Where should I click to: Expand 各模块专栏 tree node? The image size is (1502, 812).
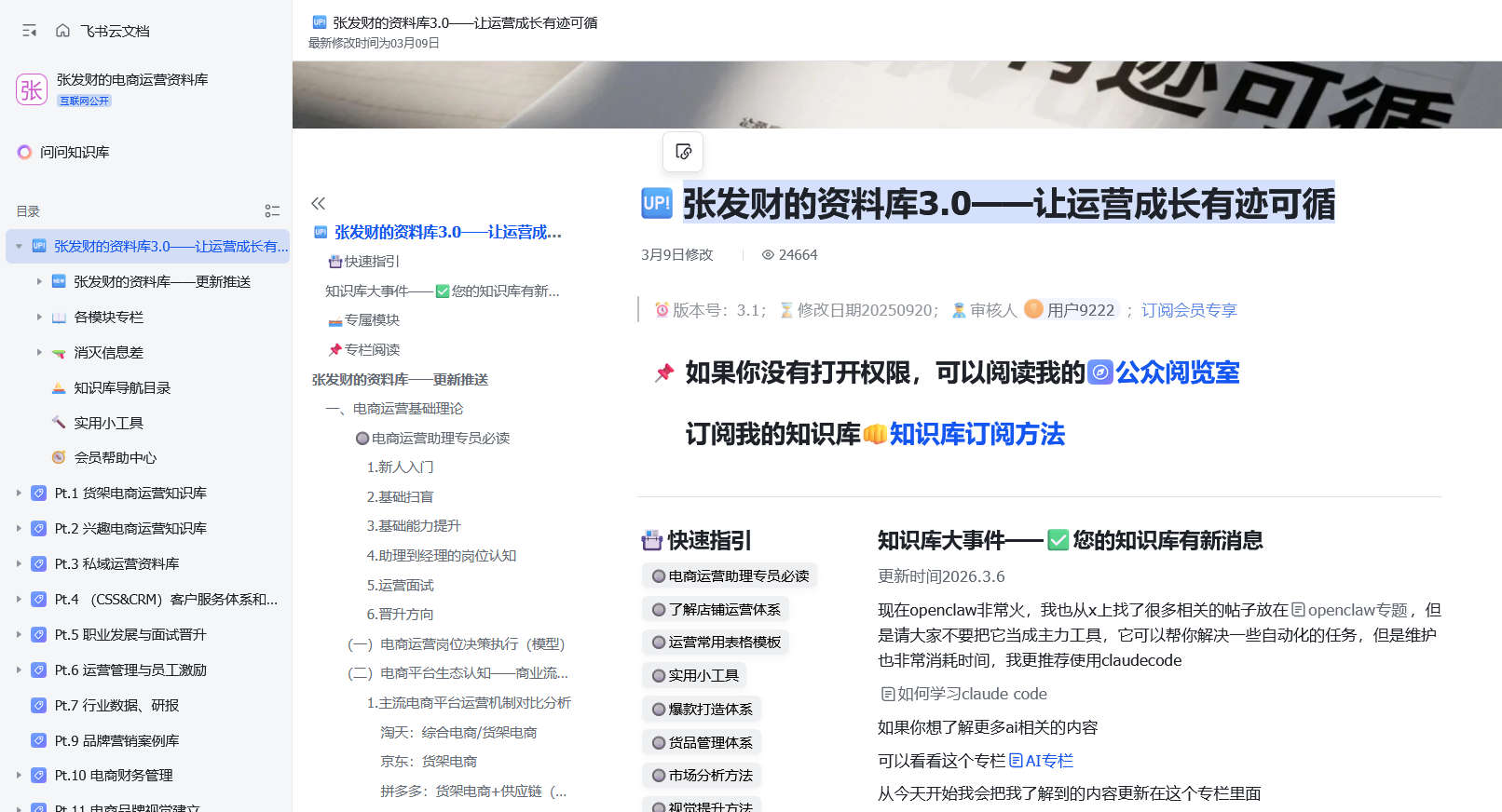[39, 317]
